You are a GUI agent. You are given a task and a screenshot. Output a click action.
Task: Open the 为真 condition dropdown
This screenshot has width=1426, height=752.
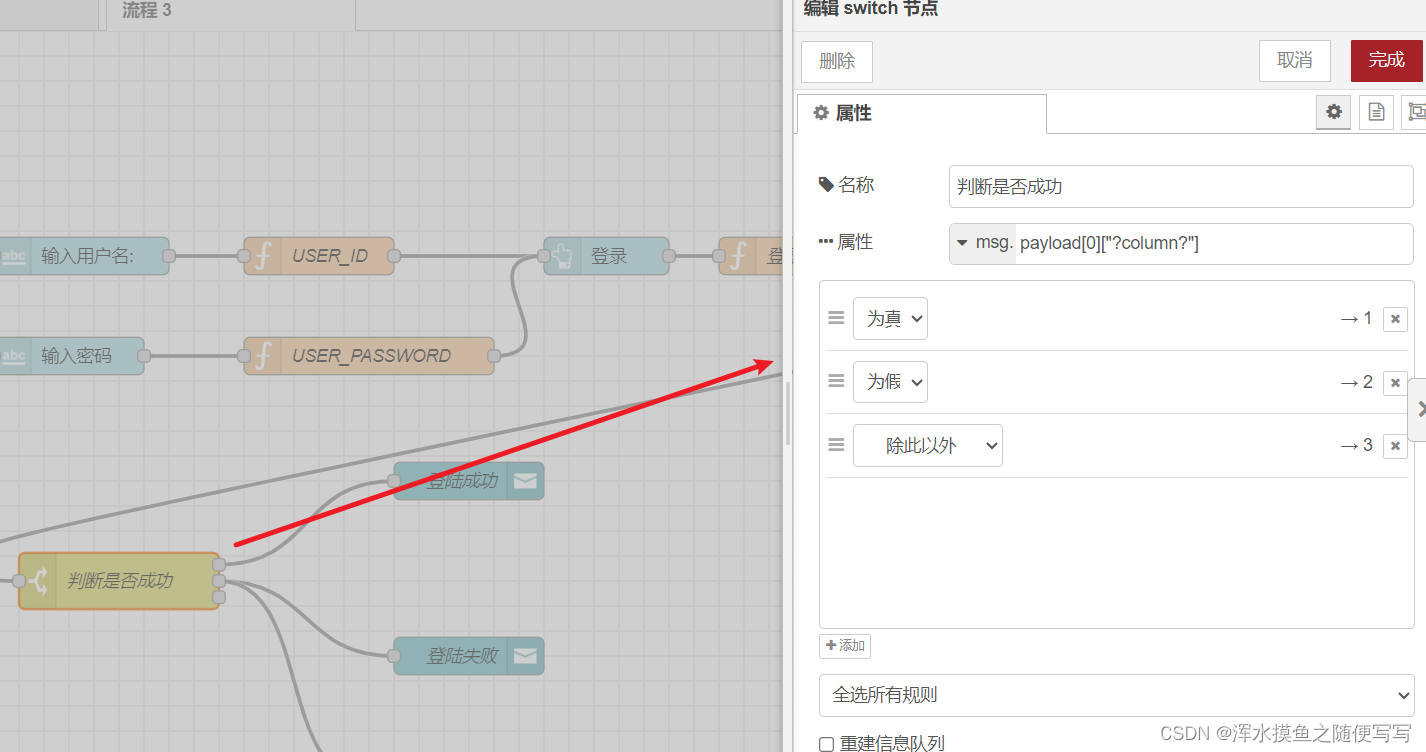890,317
